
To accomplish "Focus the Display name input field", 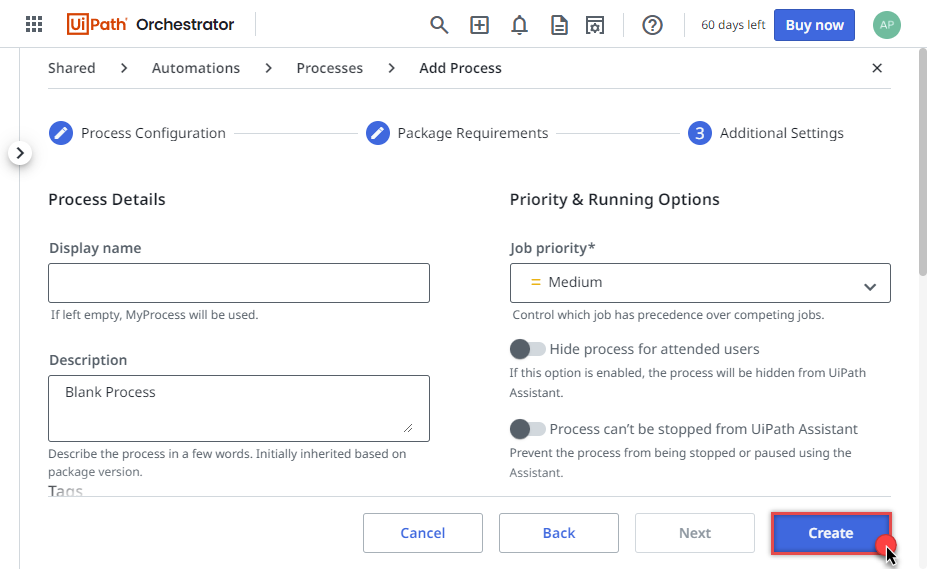I will (239, 283).
